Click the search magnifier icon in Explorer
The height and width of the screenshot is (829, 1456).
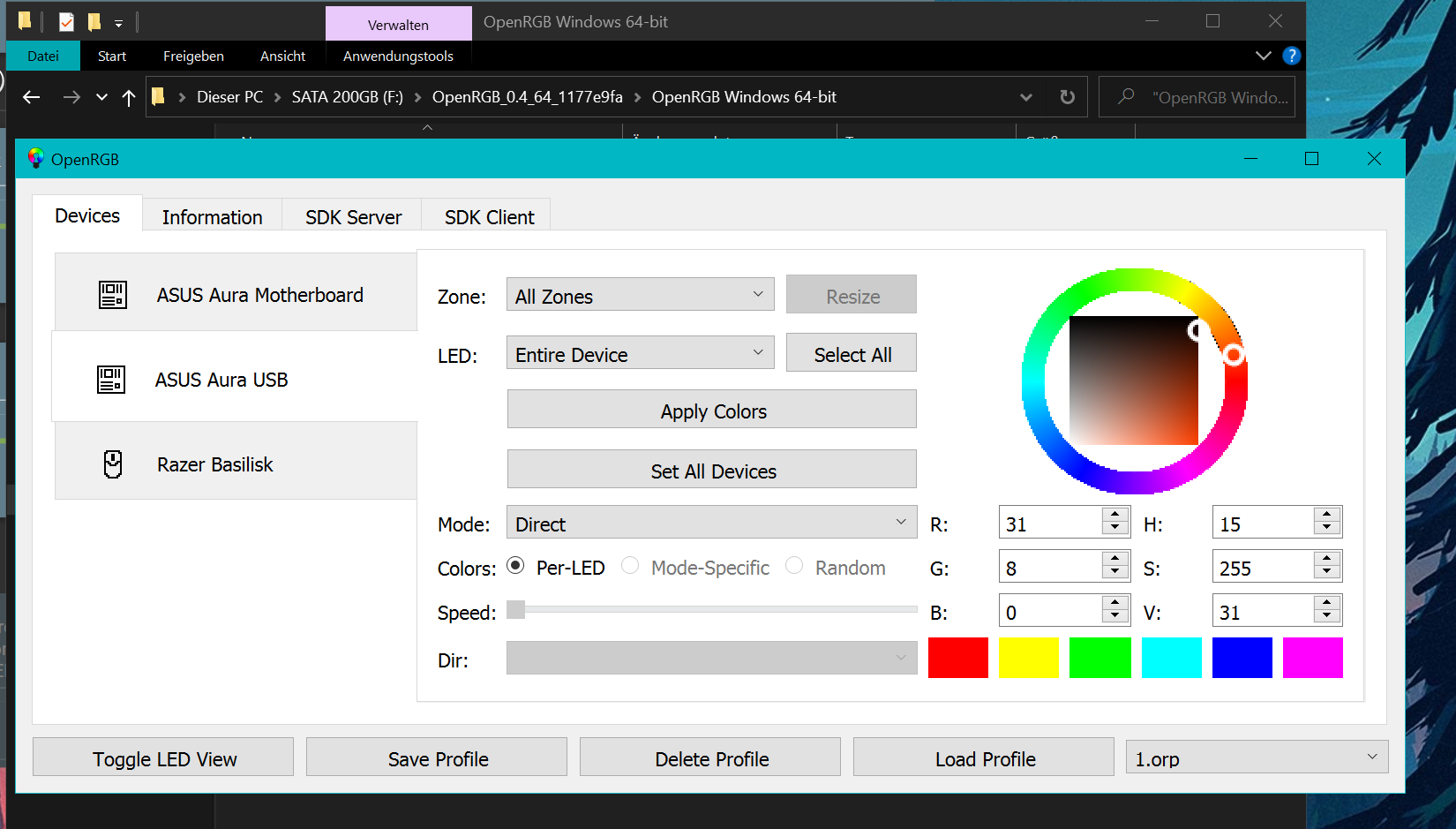pyautogui.click(x=1126, y=96)
